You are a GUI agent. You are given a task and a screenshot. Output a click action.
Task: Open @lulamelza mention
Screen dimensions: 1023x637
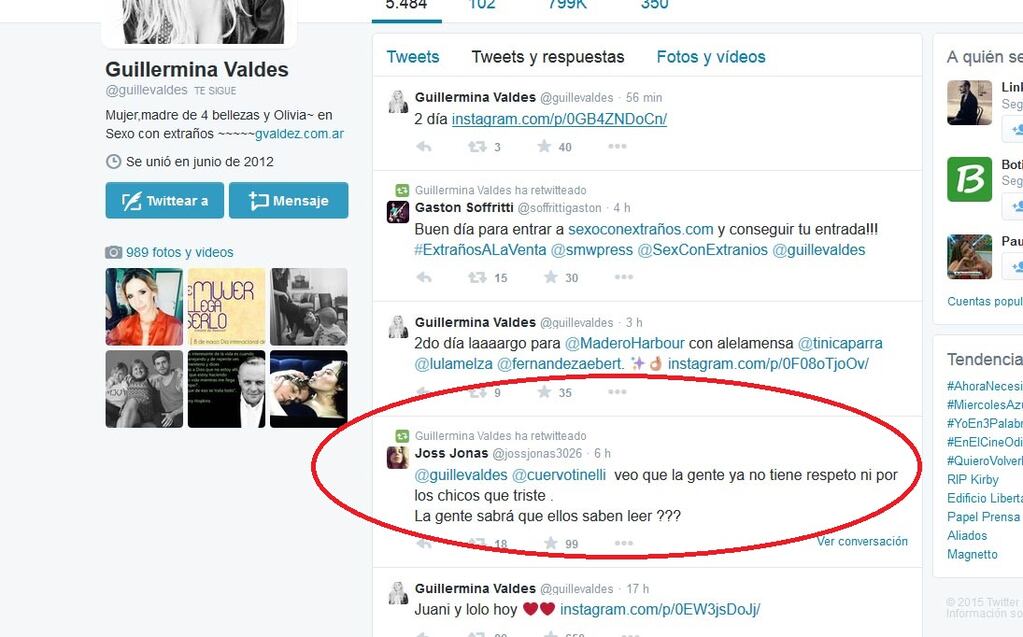(x=453, y=364)
